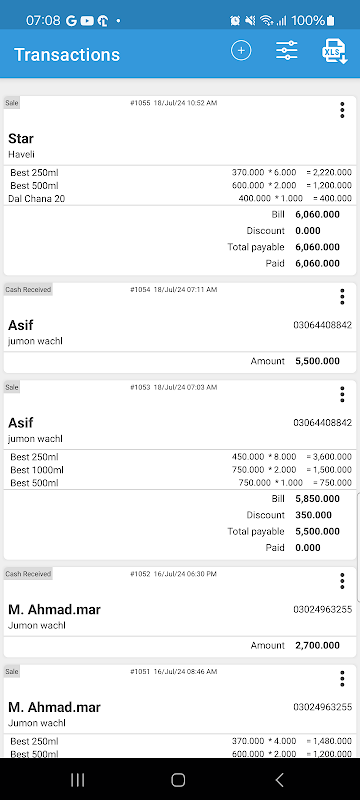
Task: Open three-dot menu for Star sale #1055
Action: click(342, 110)
